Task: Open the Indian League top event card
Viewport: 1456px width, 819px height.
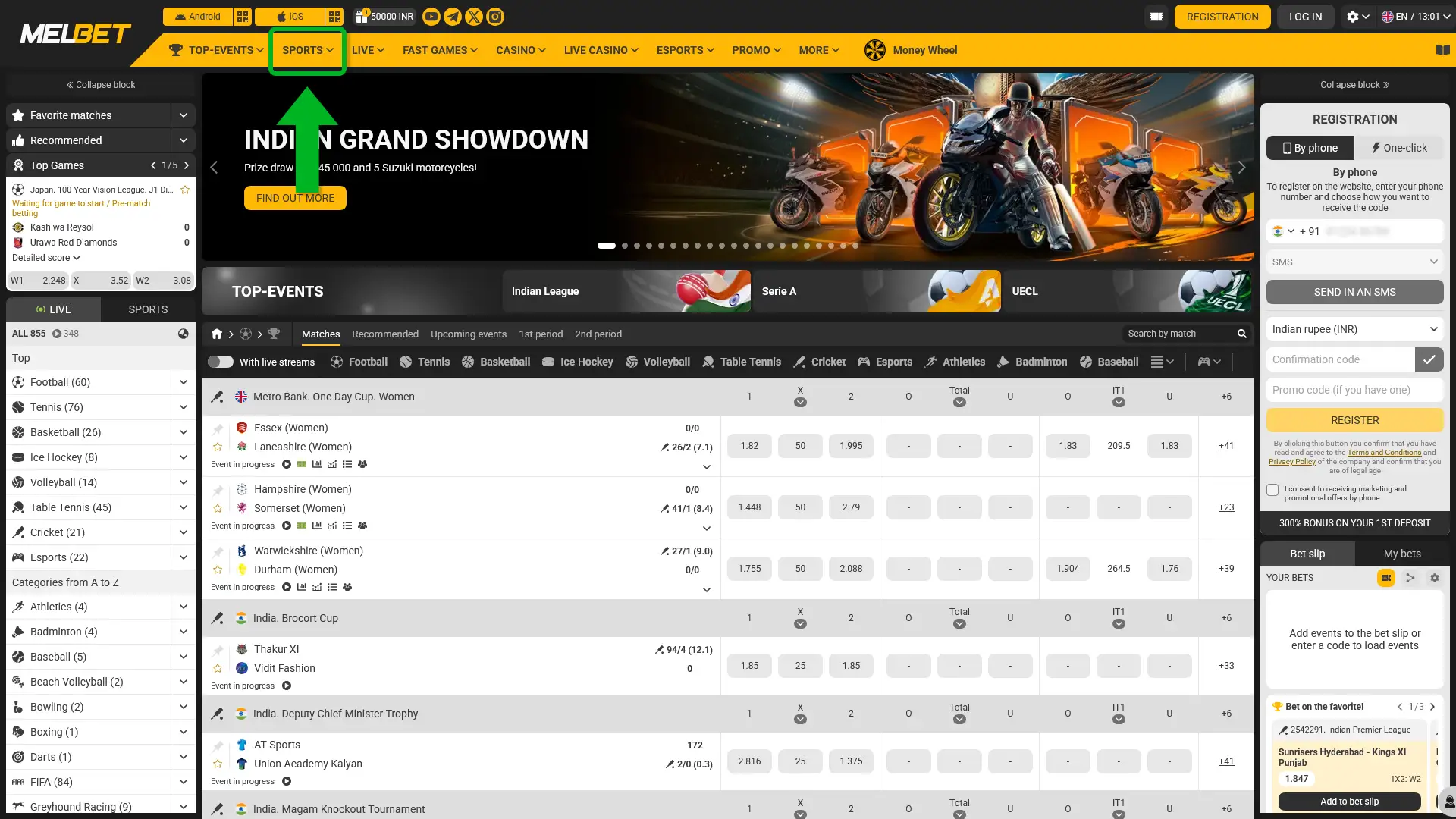Action: click(x=626, y=291)
